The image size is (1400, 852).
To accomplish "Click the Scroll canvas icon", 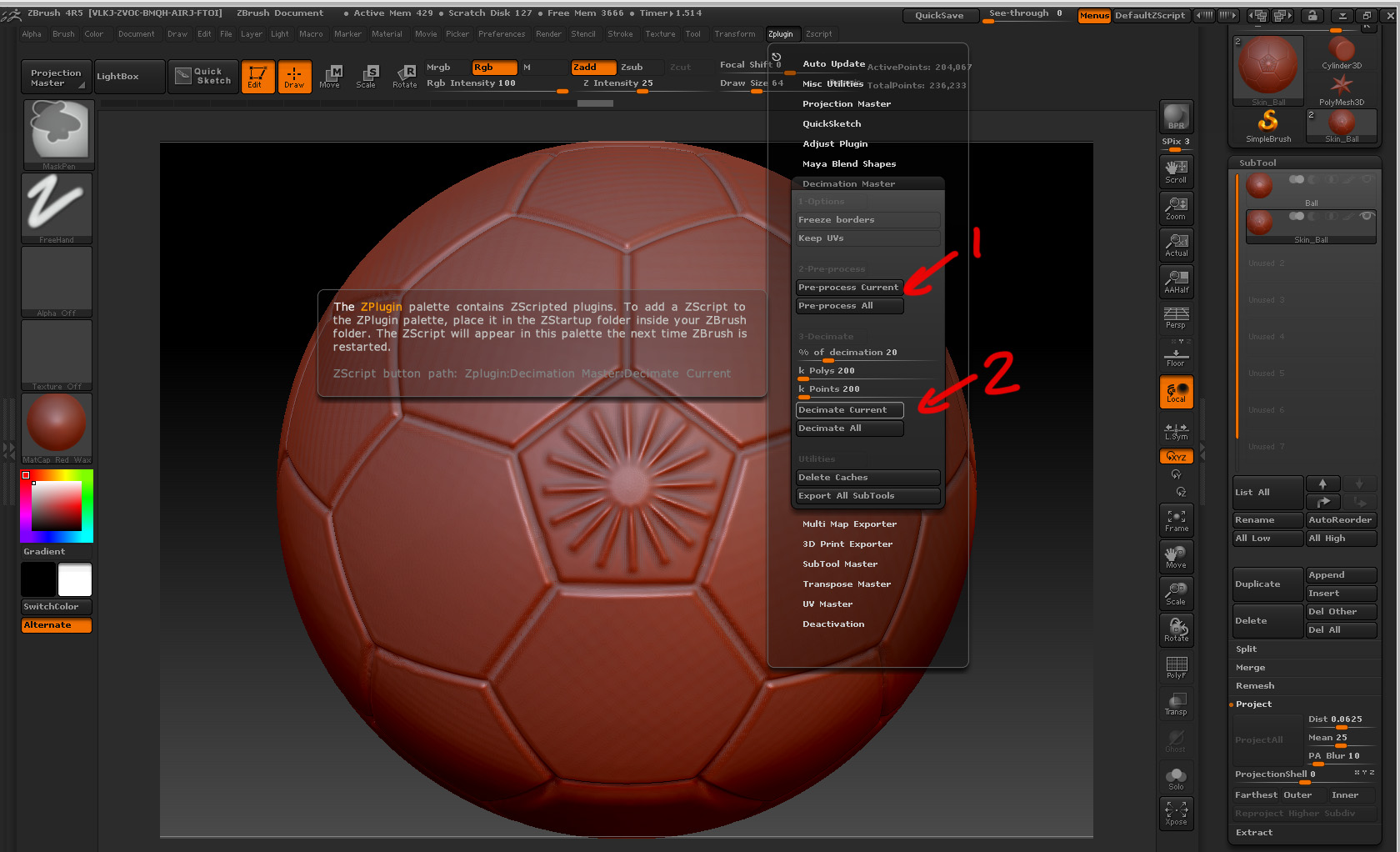I will click(x=1176, y=171).
